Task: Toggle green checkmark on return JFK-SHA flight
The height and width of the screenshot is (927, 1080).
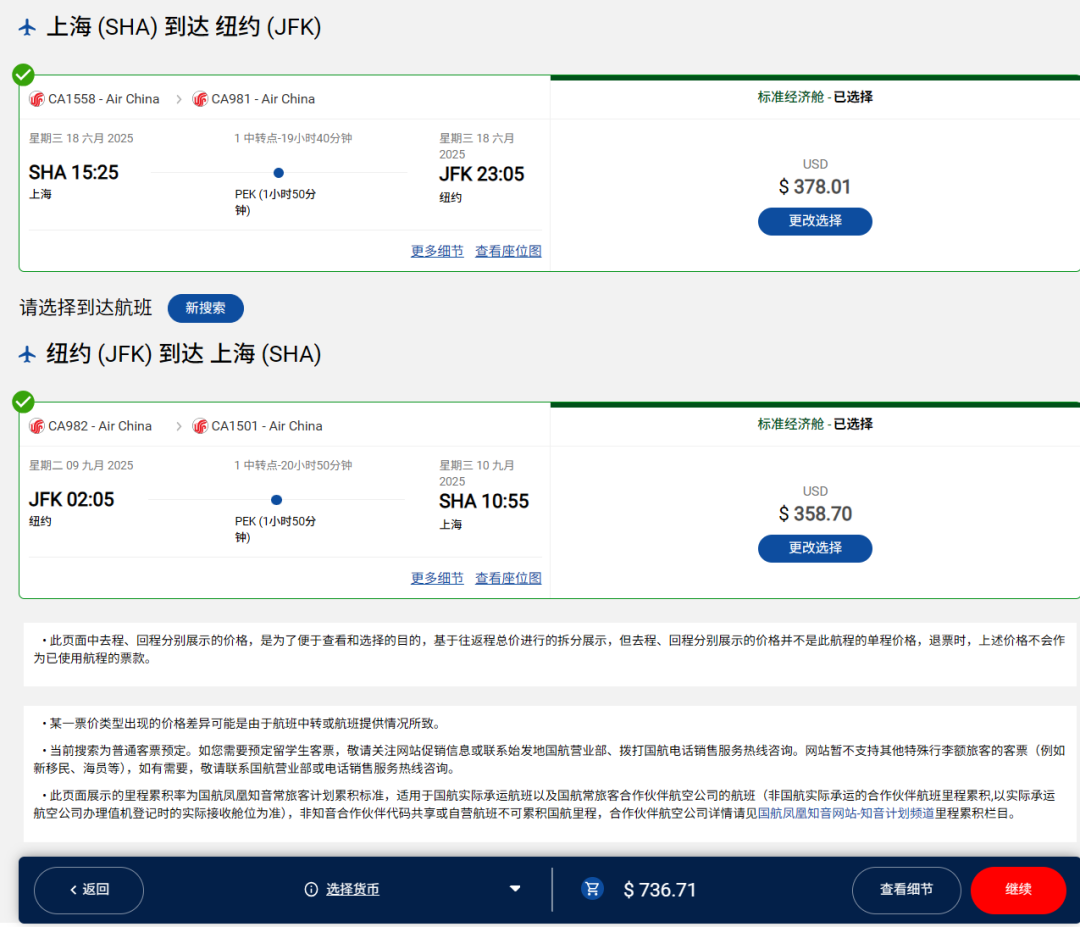Action: click(x=23, y=402)
